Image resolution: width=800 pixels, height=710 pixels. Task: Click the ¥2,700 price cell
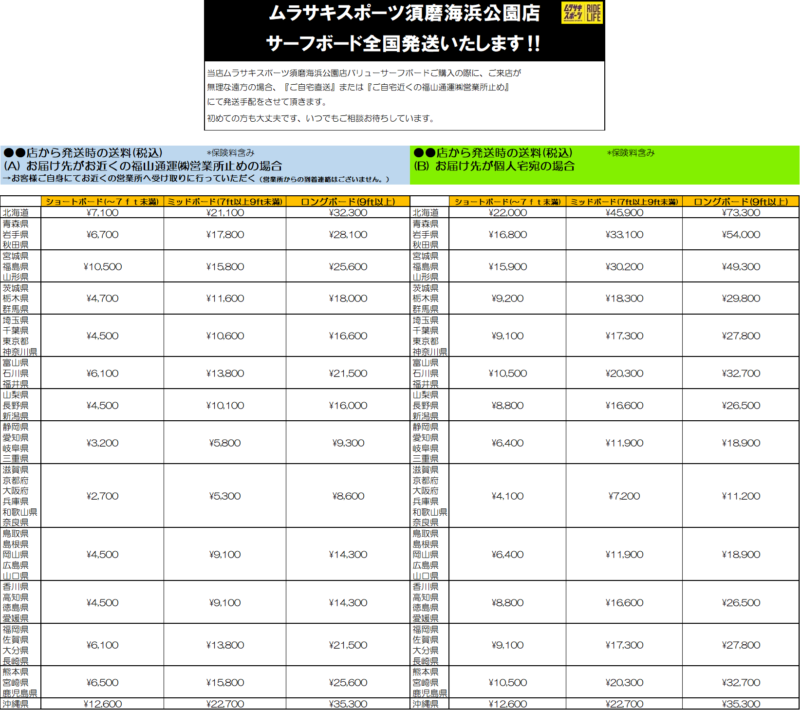[x=103, y=494]
